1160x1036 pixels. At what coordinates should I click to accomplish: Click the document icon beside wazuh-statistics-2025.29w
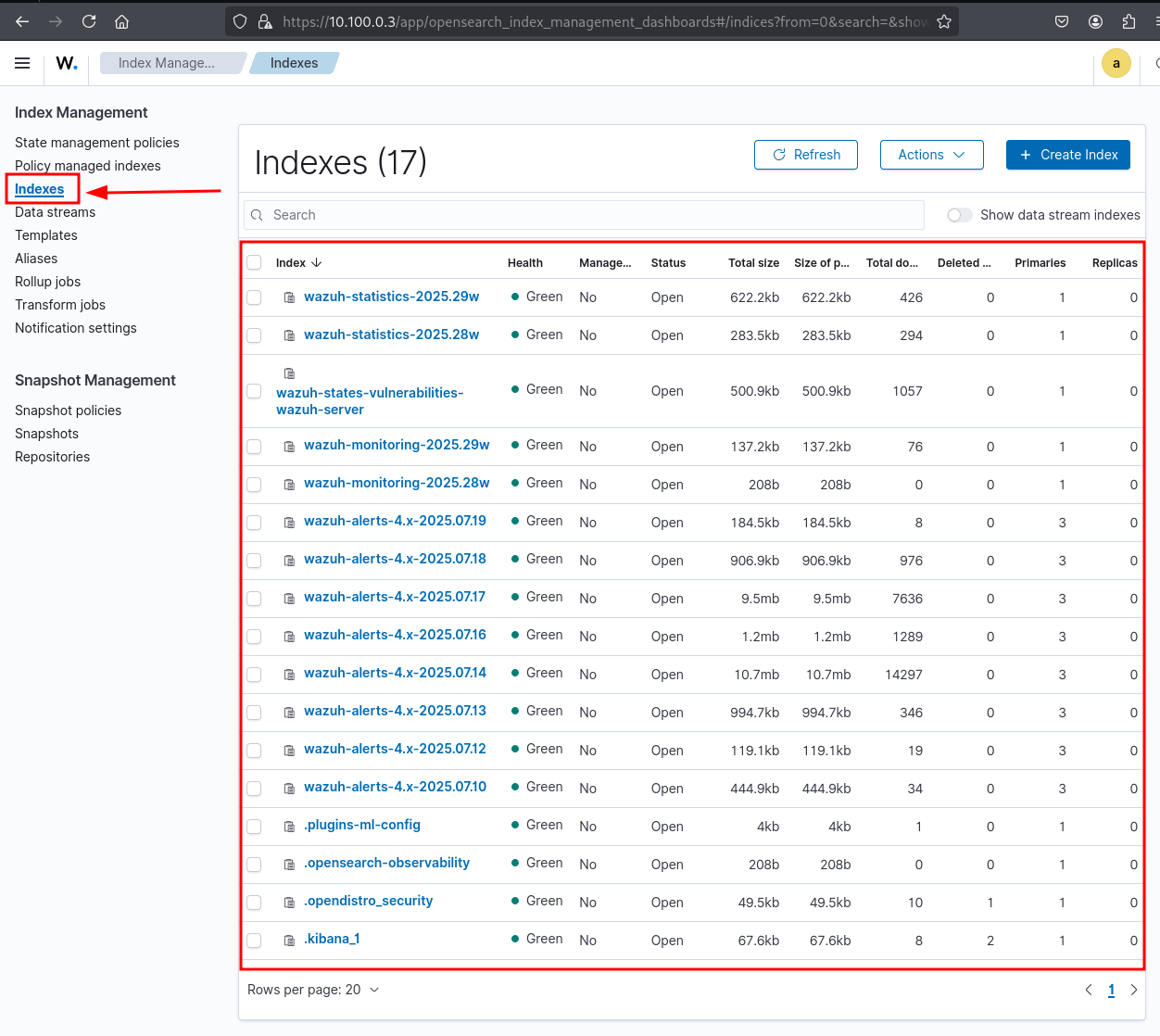(289, 297)
